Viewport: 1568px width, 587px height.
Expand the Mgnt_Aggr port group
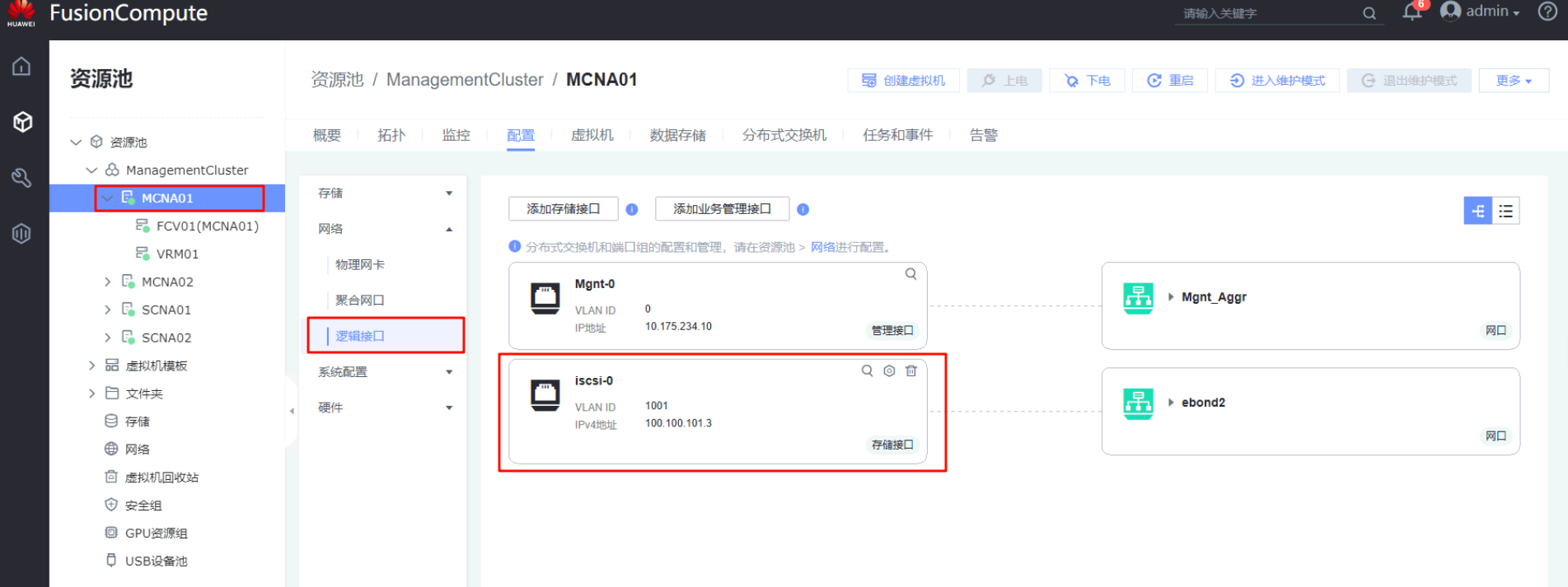(1171, 297)
